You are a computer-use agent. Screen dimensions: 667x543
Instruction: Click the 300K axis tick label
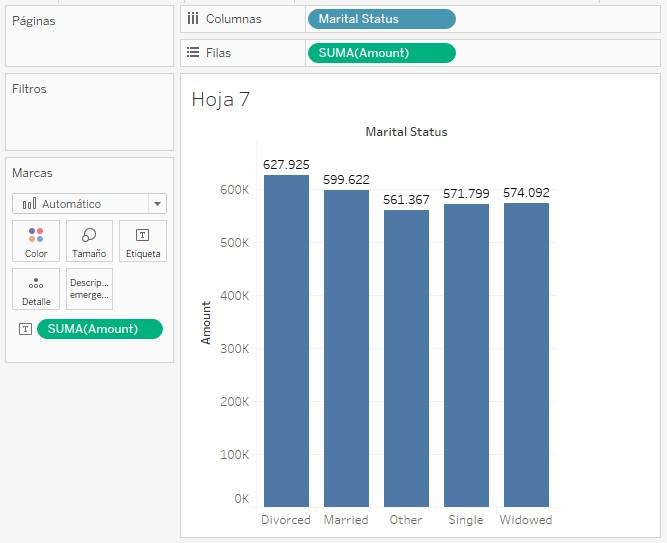(234, 349)
